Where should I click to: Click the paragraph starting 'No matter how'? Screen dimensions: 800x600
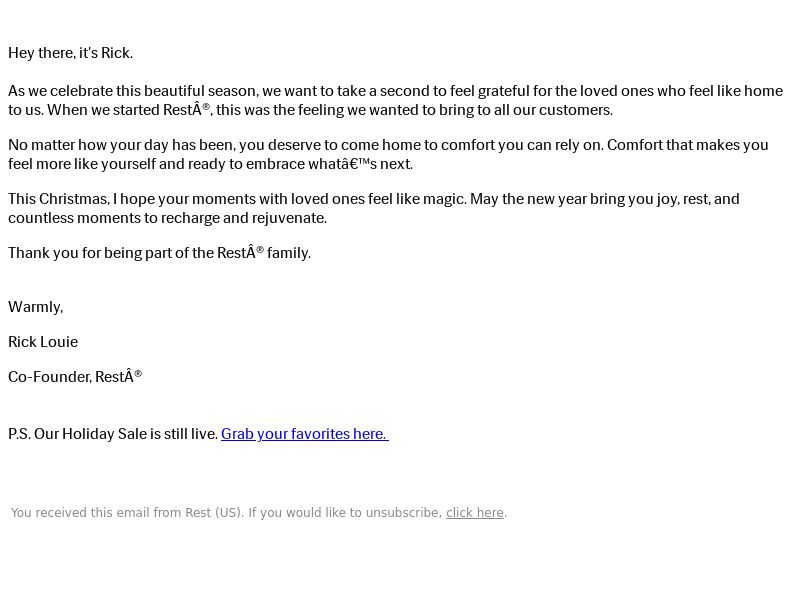[x=388, y=154]
